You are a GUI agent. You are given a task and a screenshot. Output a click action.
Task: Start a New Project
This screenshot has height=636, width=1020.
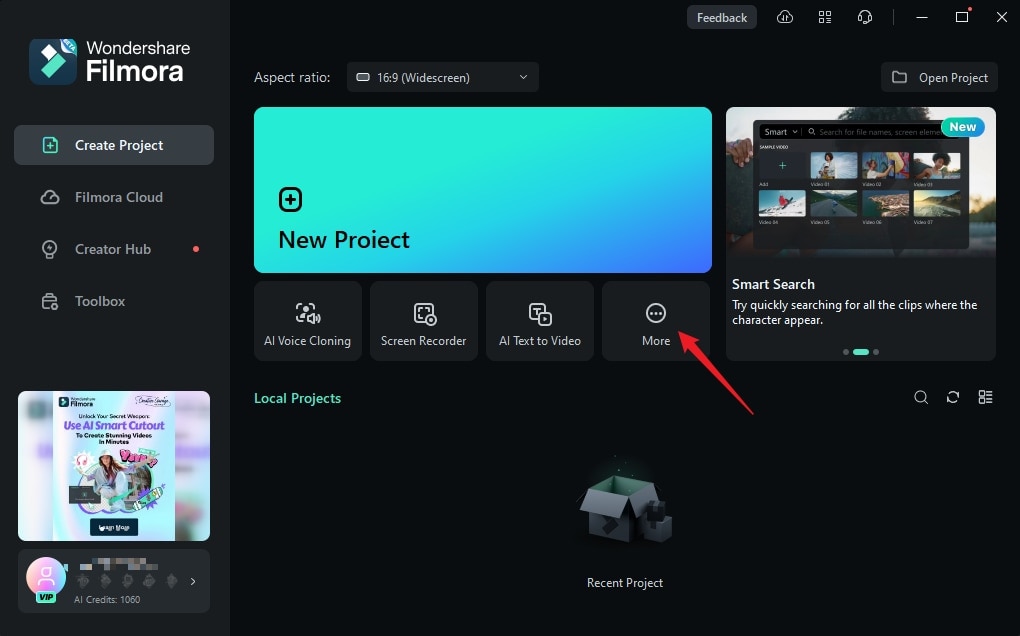click(x=483, y=190)
